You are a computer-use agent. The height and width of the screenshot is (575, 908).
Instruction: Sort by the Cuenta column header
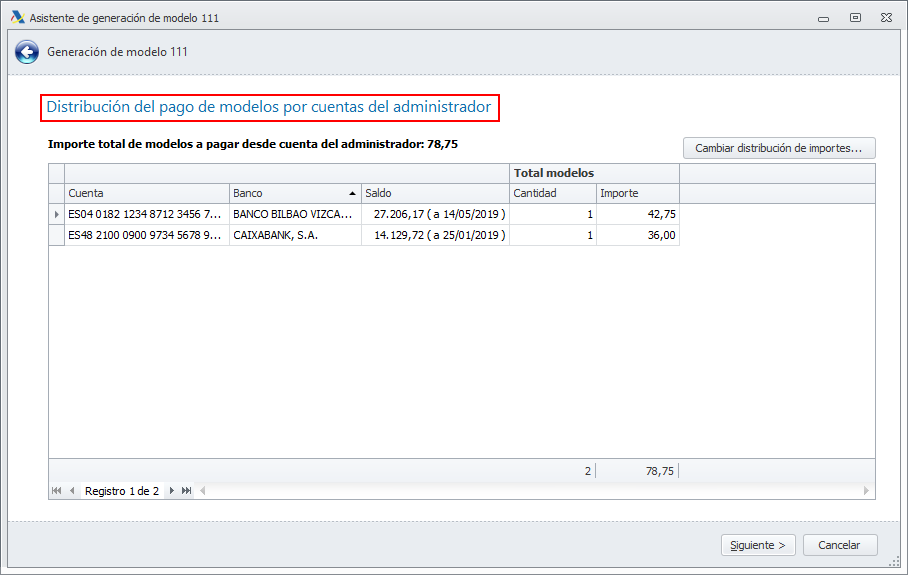(x=147, y=193)
